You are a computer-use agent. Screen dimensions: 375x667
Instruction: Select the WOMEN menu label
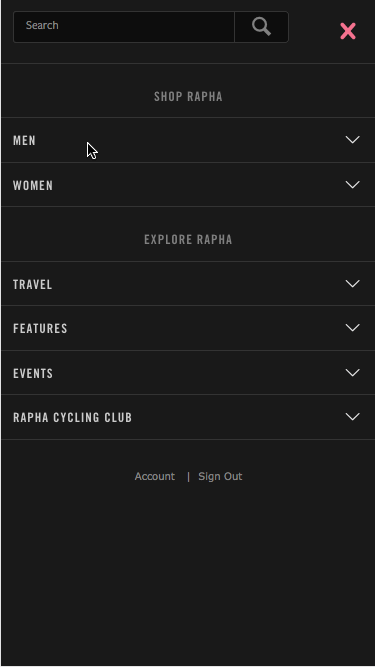[33, 185]
